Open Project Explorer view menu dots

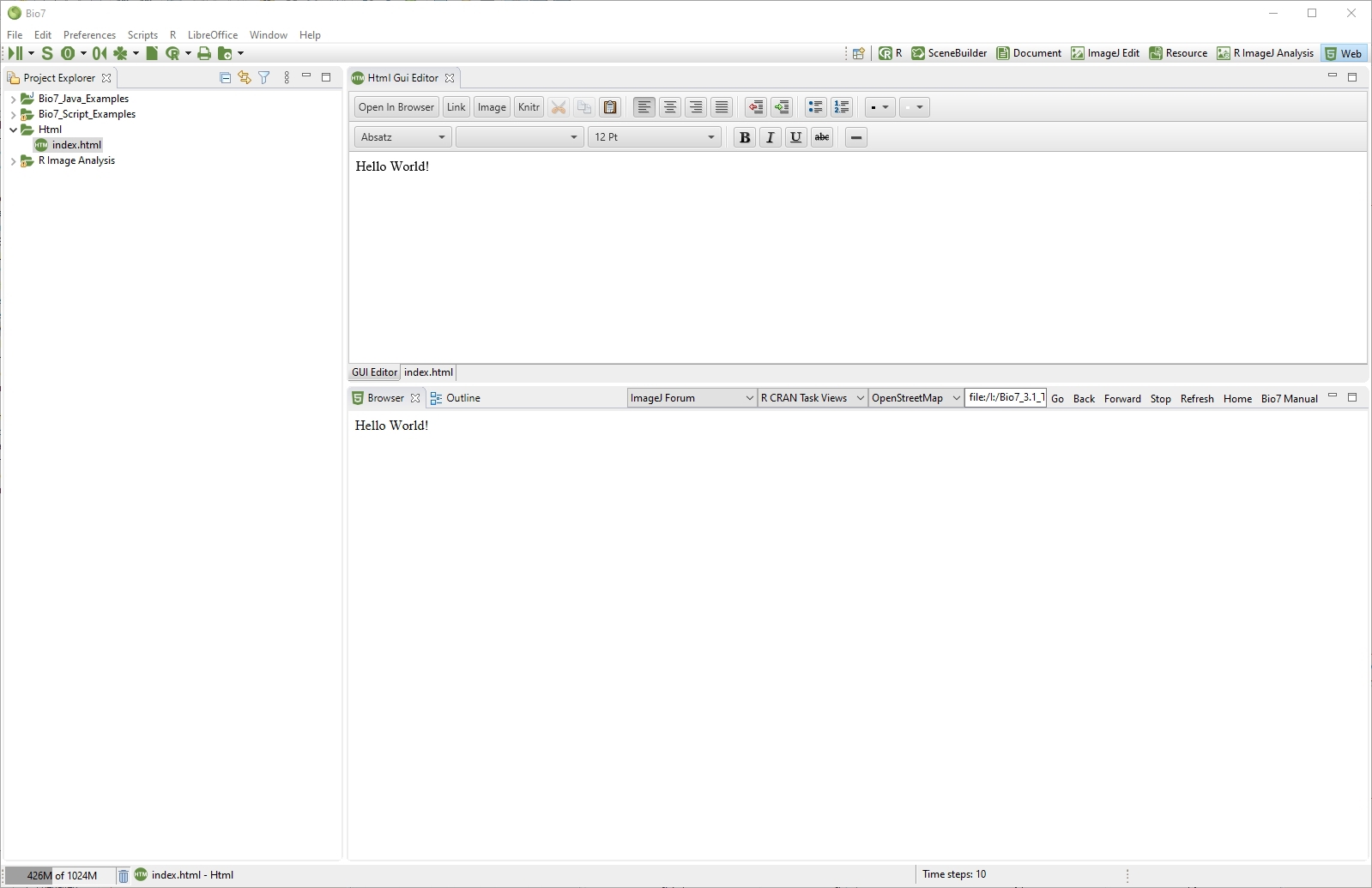coord(287,77)
